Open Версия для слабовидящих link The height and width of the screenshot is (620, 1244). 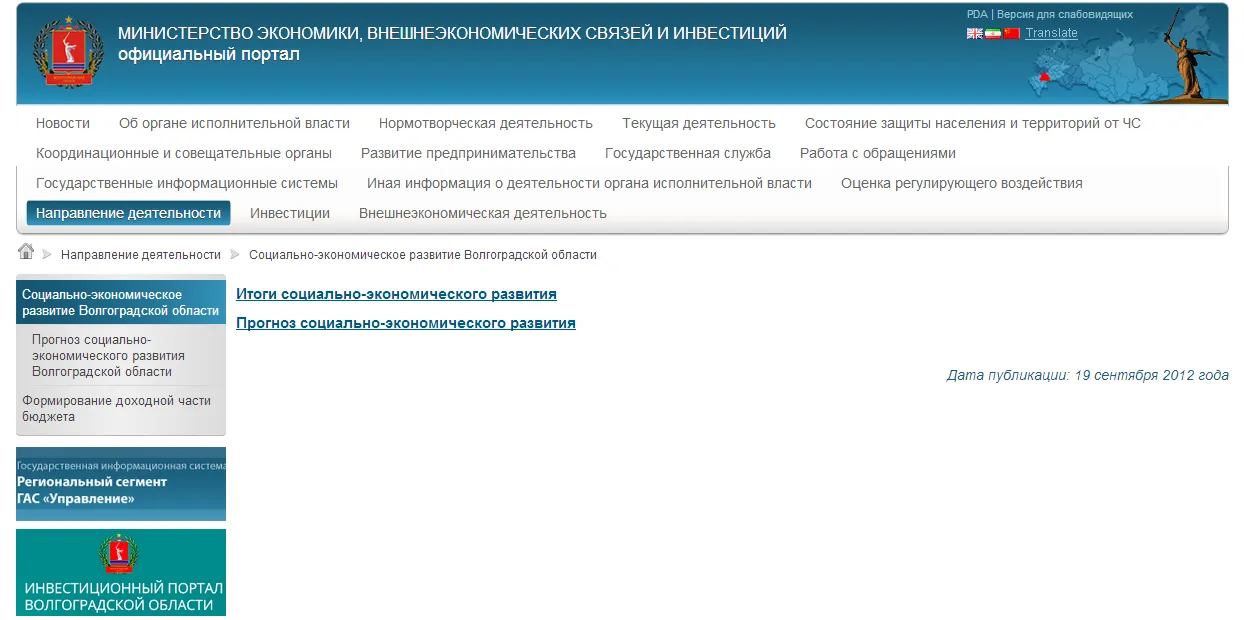1065,15
